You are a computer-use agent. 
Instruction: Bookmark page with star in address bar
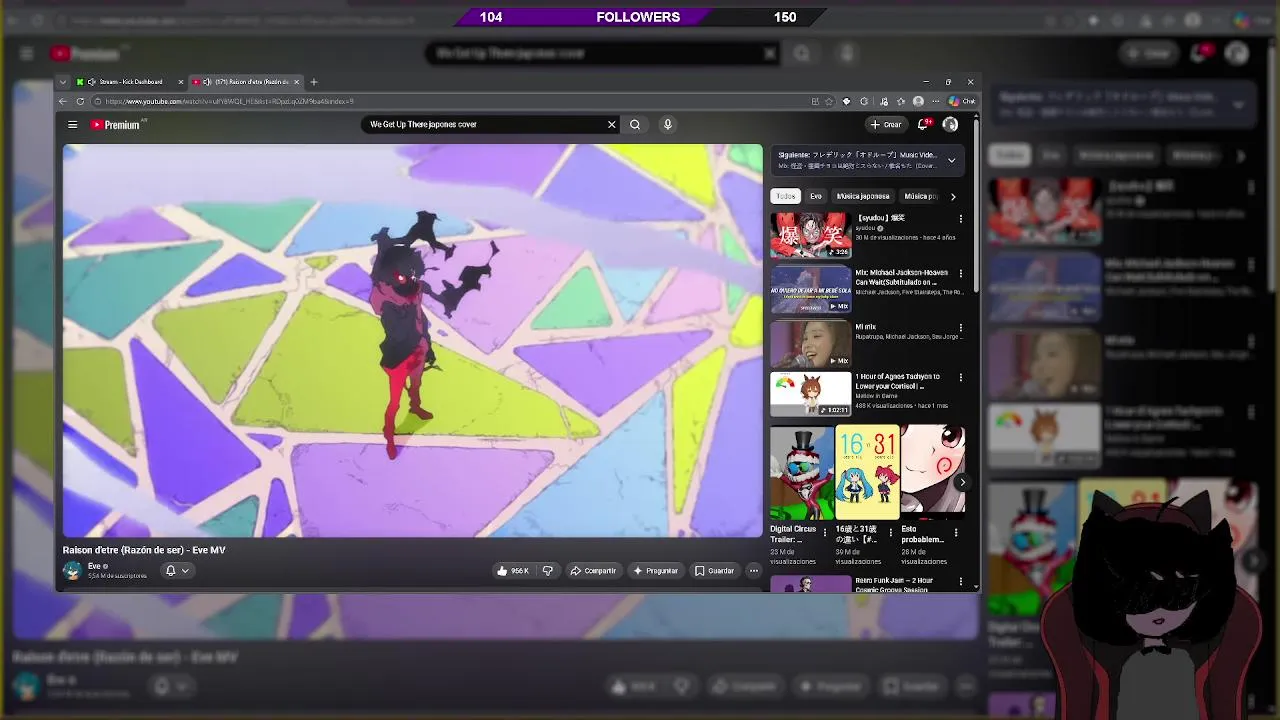click(828, 101)
